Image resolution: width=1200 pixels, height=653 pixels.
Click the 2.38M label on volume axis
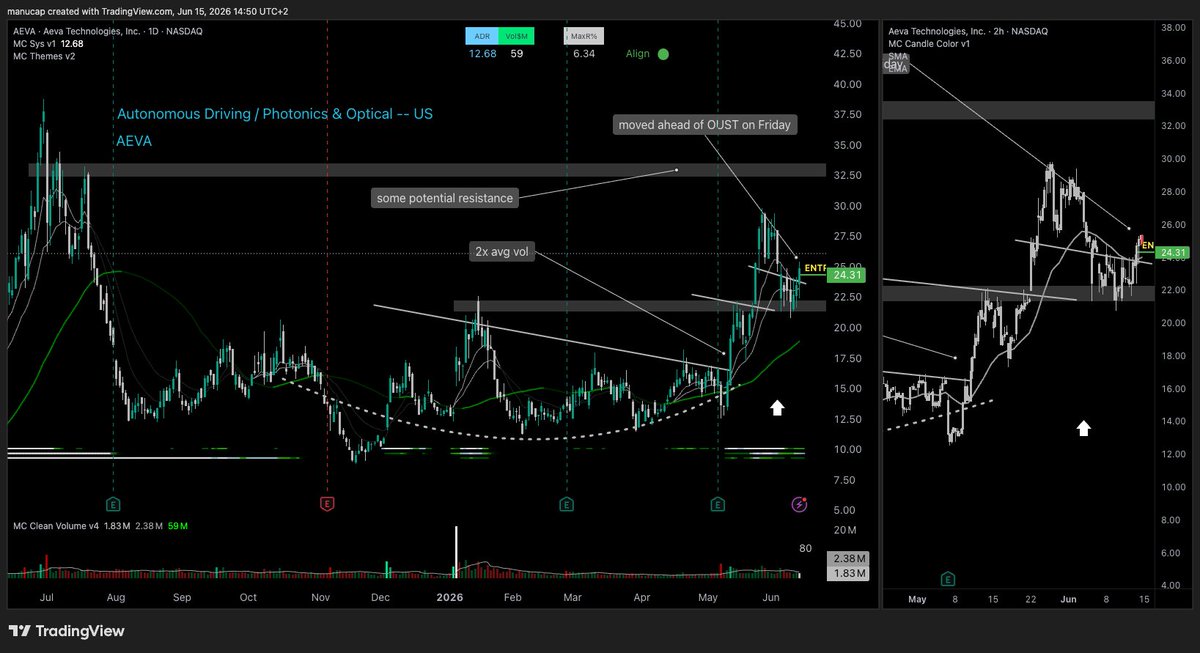(847, 558)
